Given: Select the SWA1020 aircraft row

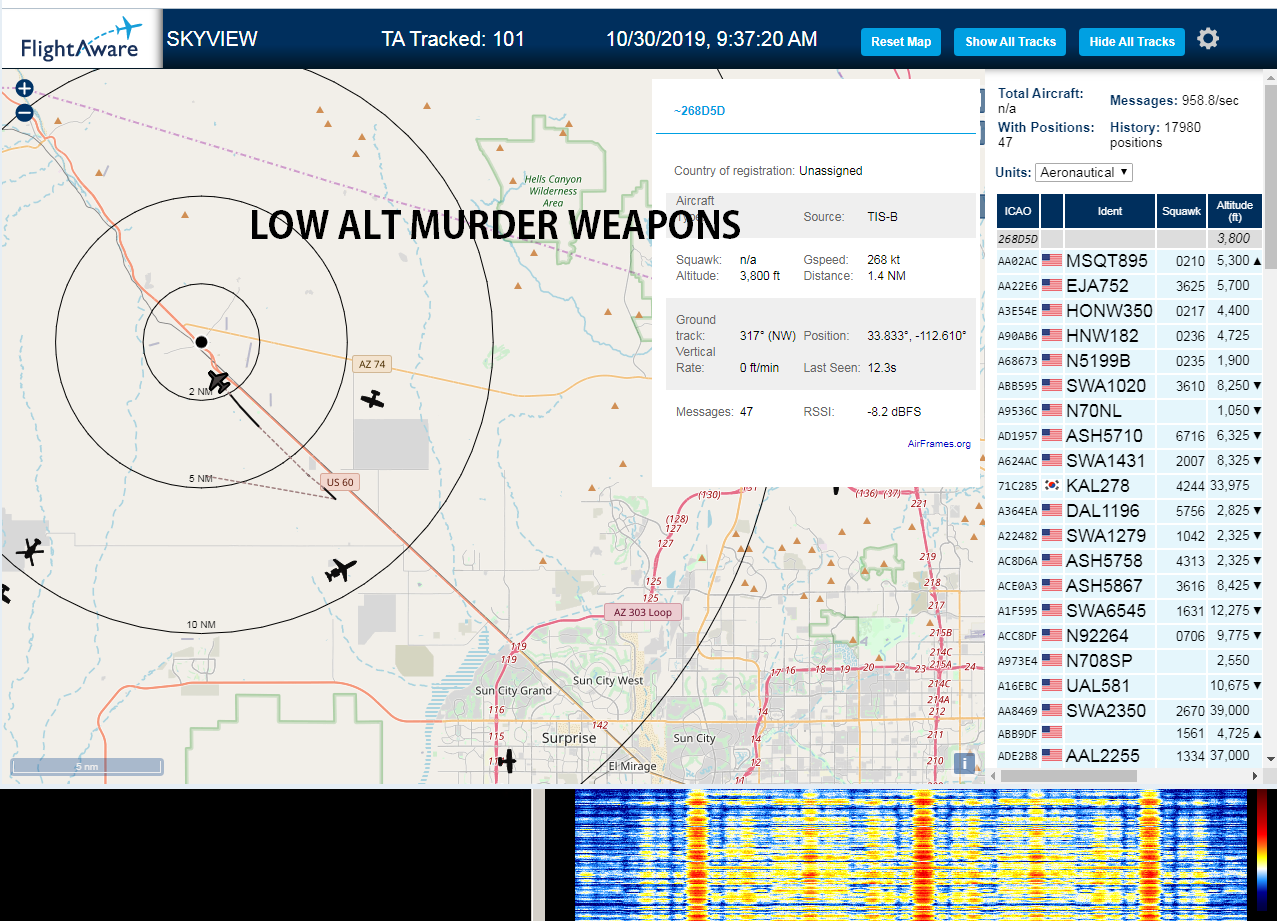Looking at the screenshot, I should click(1129, 385).
